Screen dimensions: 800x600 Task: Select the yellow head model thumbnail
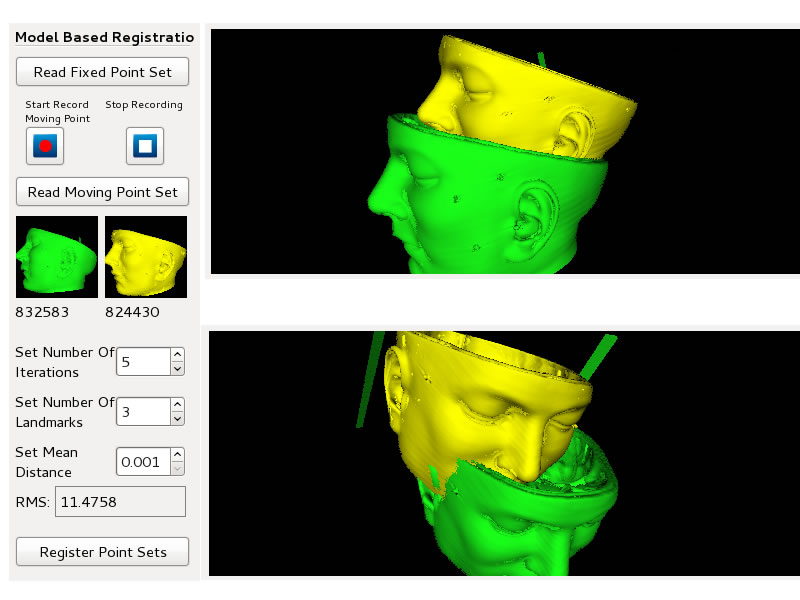pyautogui.click(x=146, y=257)
